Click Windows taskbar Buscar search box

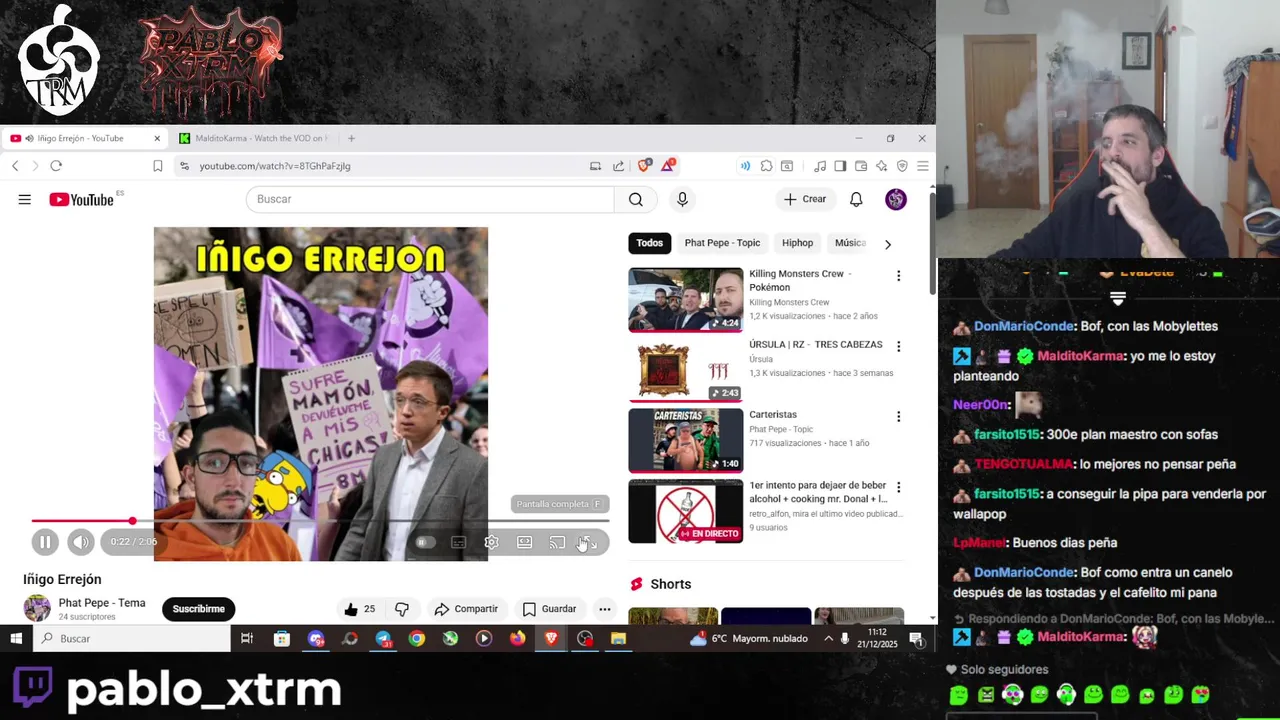pos(132,638)
